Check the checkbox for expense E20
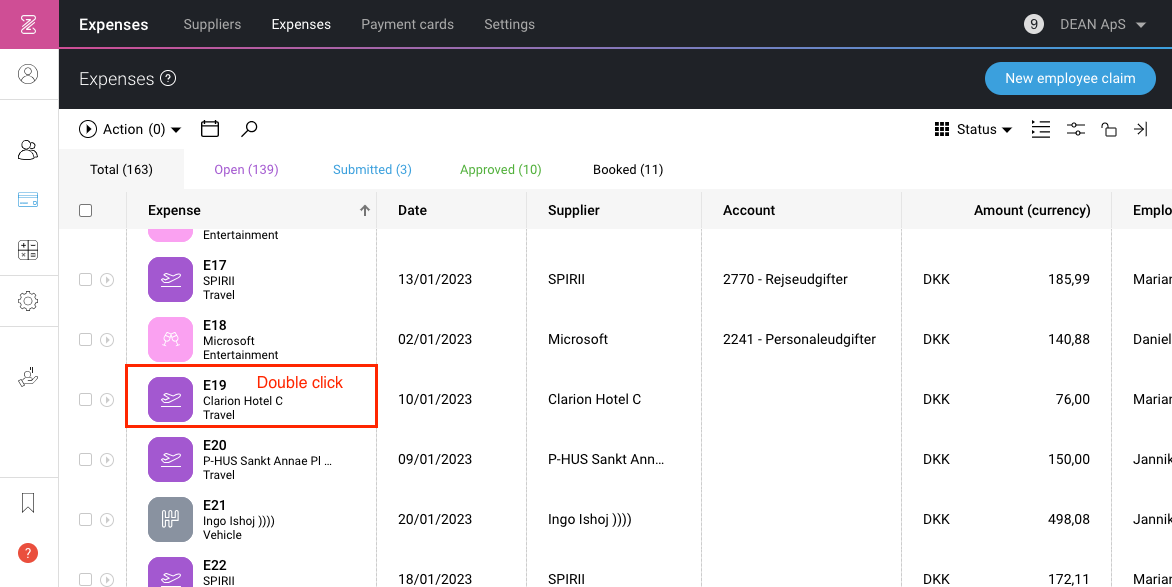Screen dimensions: 1172x587 pyautogui.click(x=85, y=459)
